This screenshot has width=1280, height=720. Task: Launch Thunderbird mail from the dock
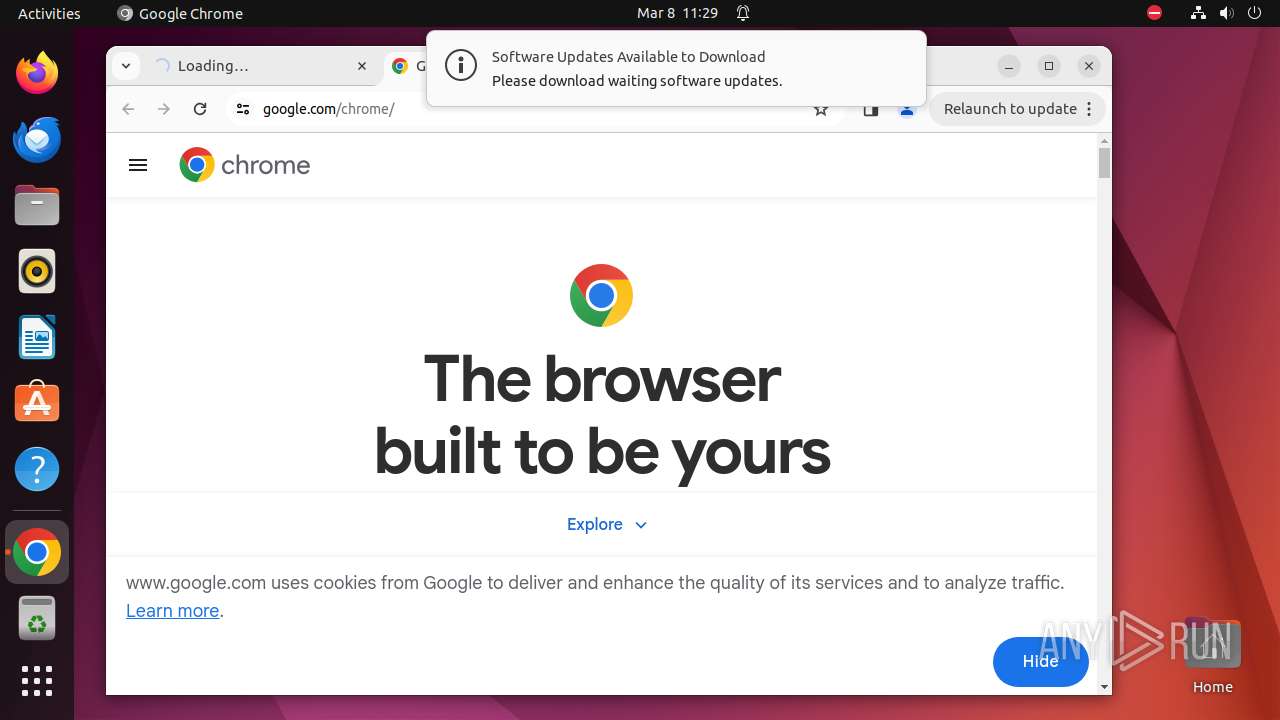click(x=37, y=139)
